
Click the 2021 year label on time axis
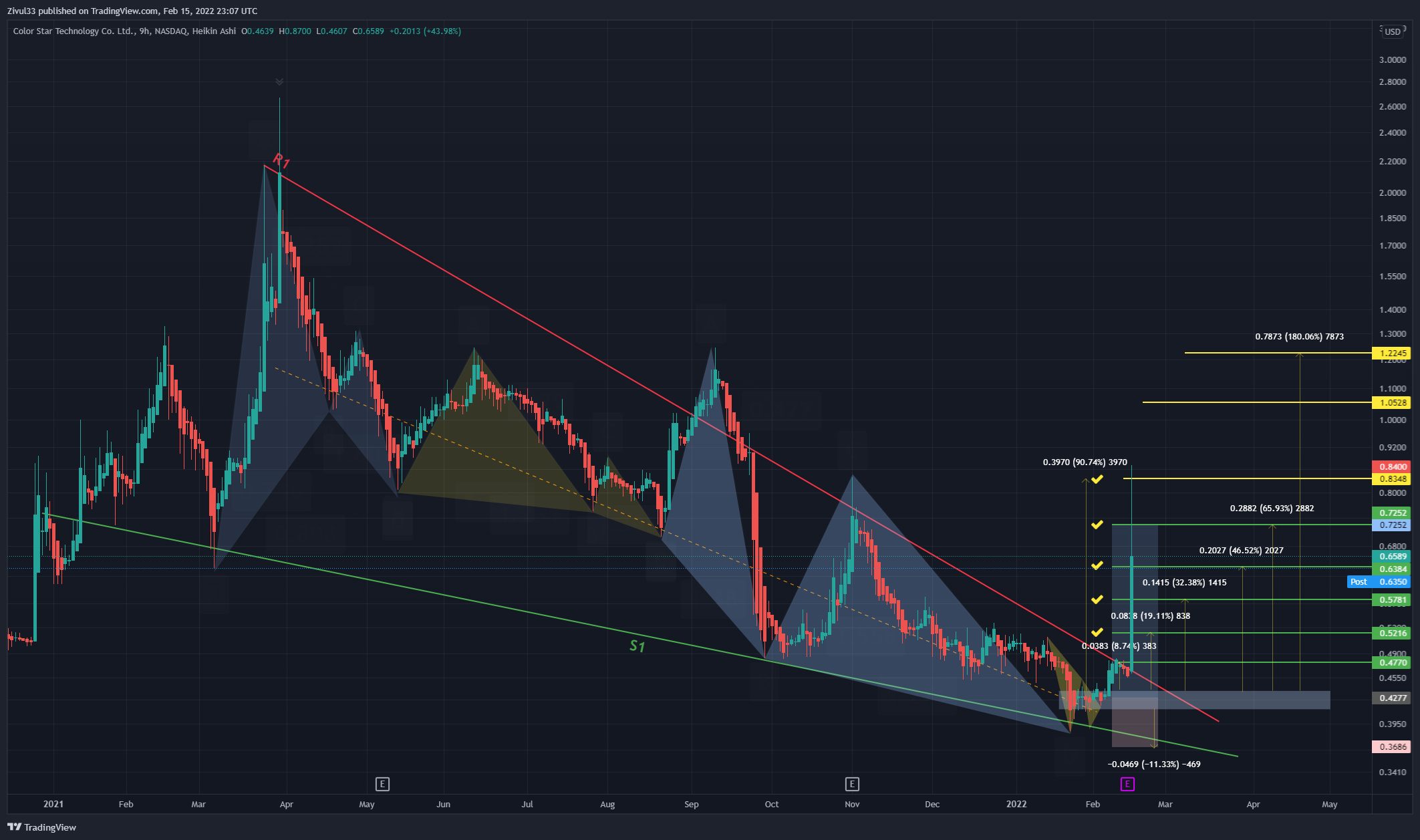[x=53, y=804]
